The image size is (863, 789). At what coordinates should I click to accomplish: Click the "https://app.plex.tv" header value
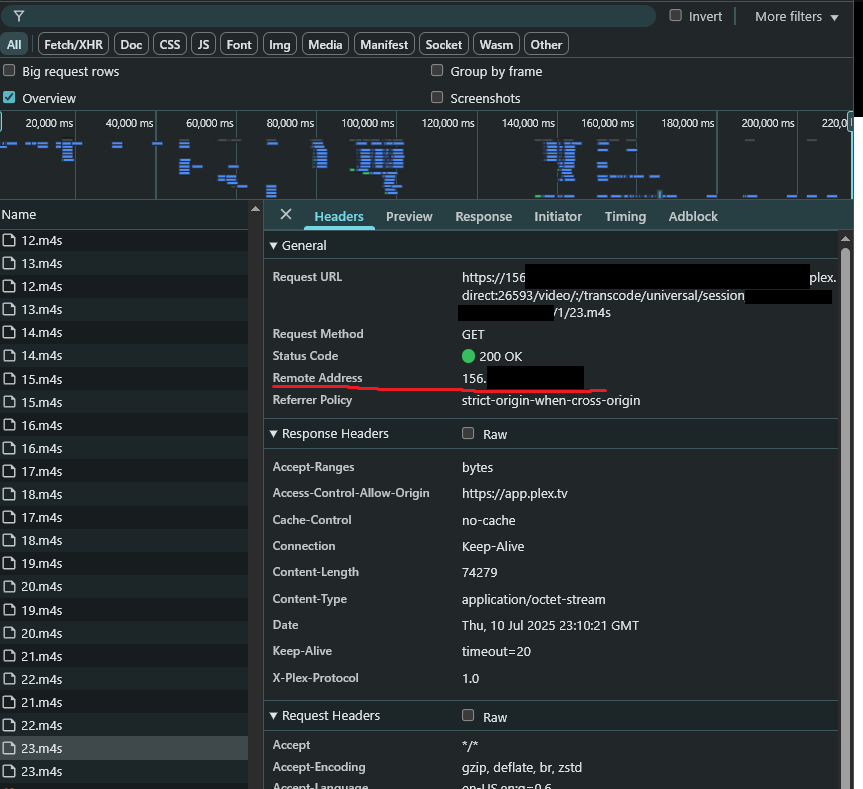click(515, 494)
